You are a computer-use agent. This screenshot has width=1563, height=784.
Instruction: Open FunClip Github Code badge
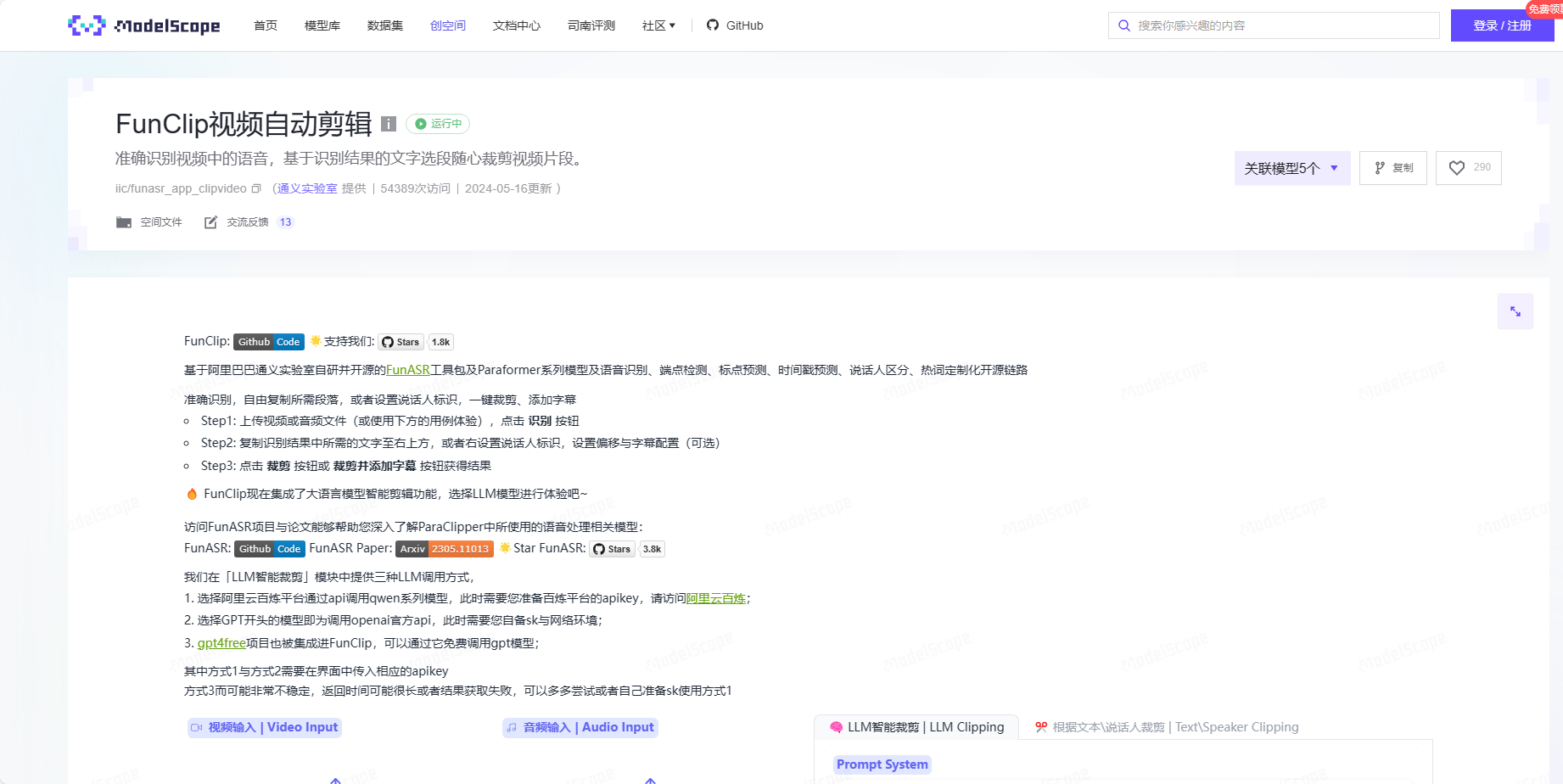tap(269, 342)
